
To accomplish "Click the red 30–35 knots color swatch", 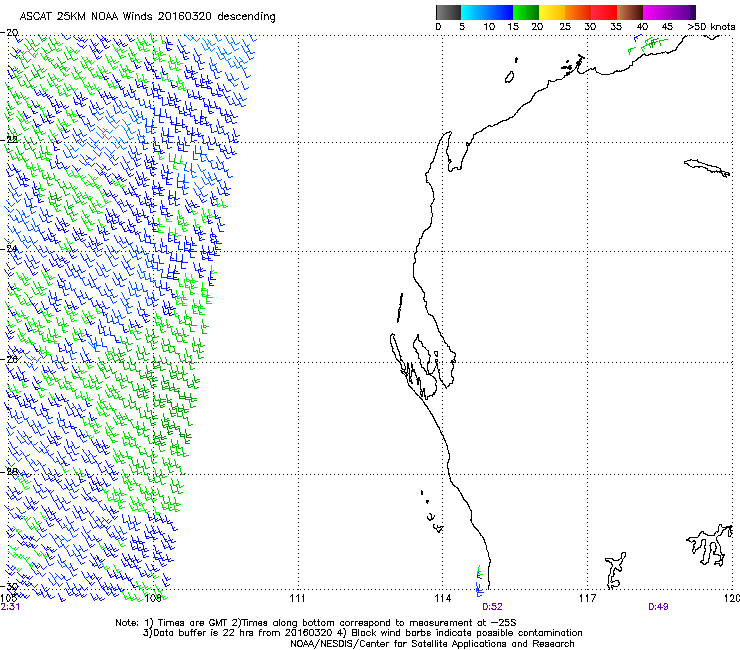I will [604, 12].
